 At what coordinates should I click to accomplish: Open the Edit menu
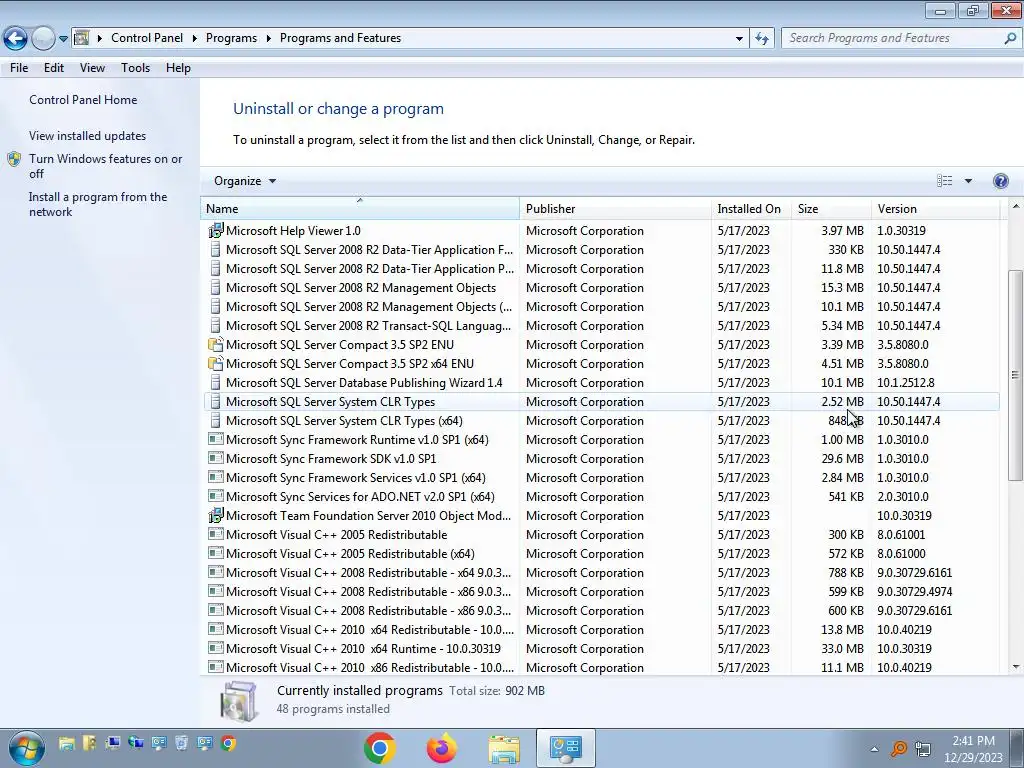pos(54,68)
